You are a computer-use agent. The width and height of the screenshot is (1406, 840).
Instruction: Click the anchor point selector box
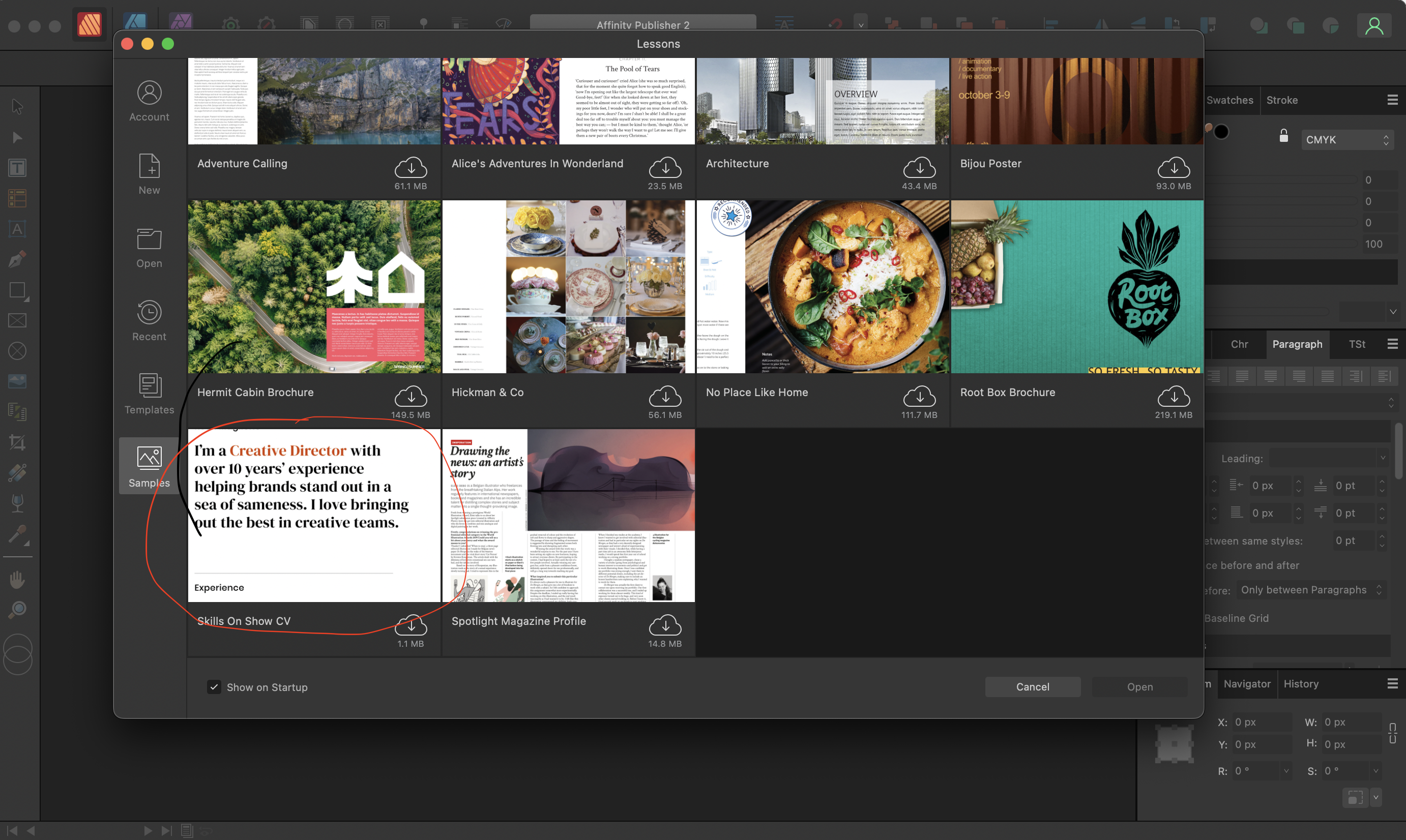point(1174,744)
